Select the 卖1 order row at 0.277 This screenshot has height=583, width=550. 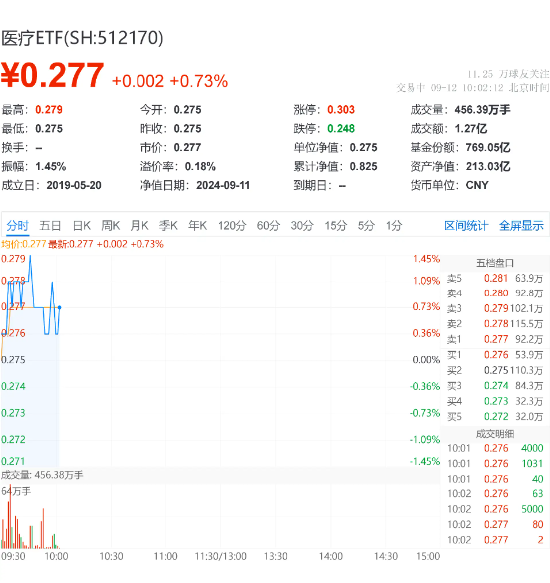(495, 339)
